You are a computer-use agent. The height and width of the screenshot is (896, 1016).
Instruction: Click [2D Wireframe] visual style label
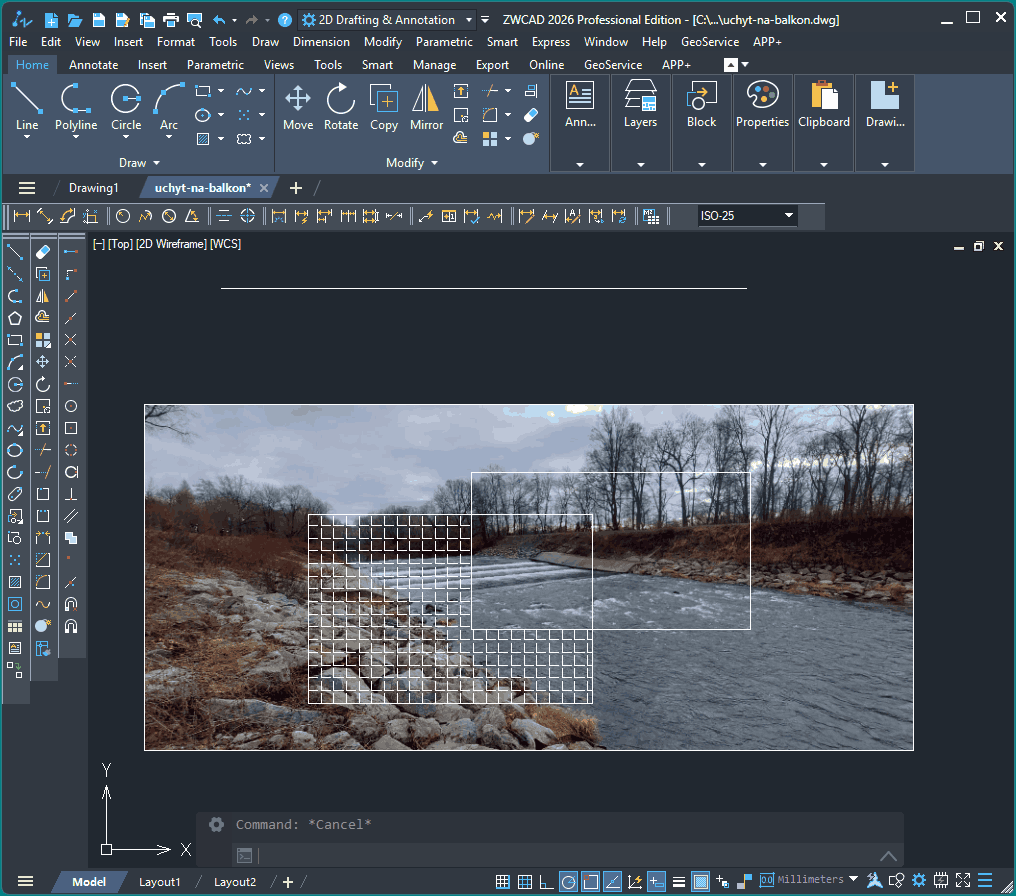[x=171, y=244]
